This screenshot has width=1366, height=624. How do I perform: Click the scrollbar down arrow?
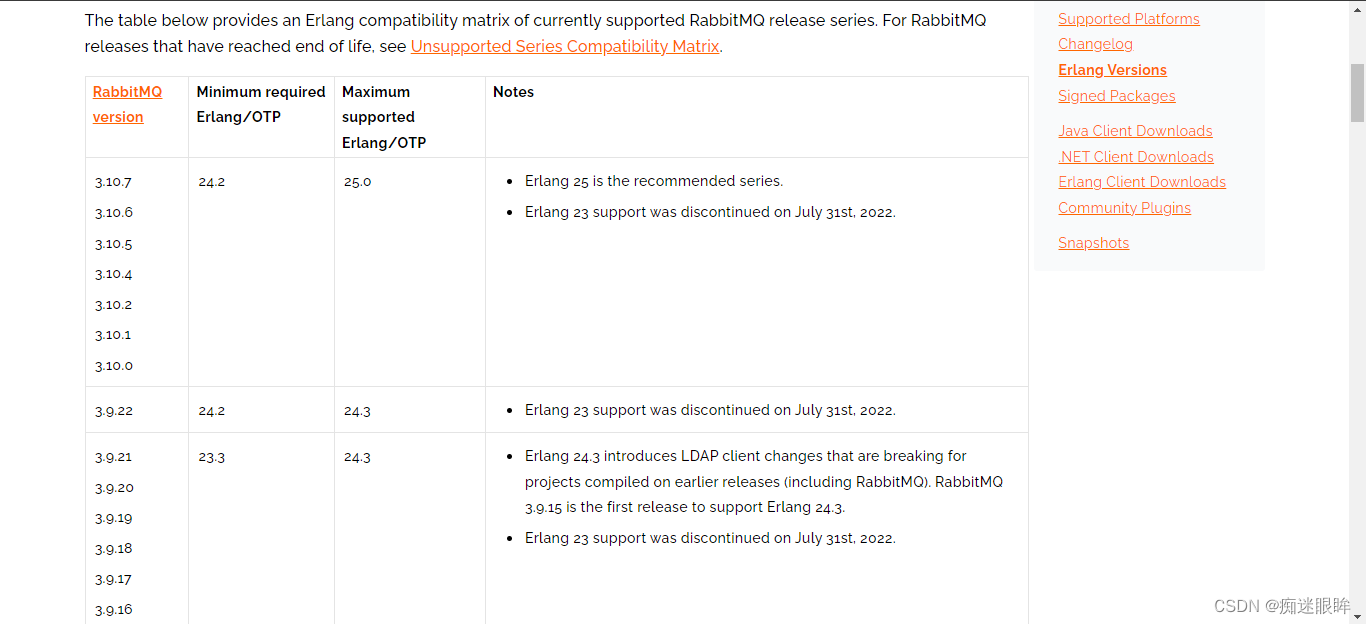pos(1358,615)
